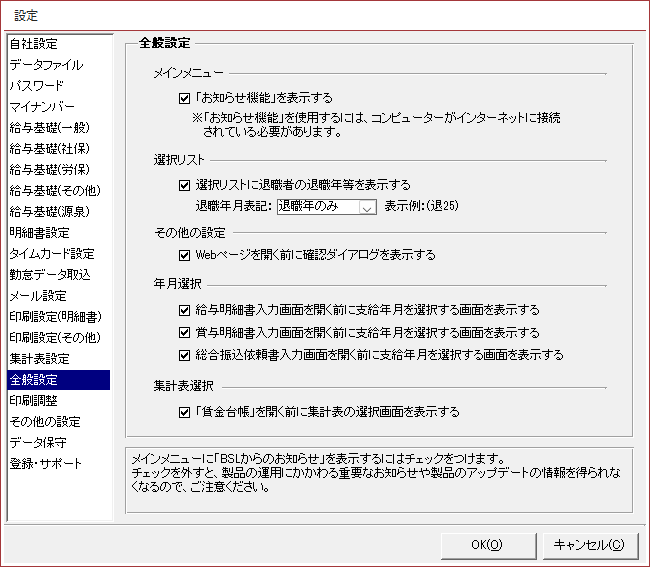The image size is (650, 567).
Task: Uncheck 給与明細書入力画面 支給年月 selection checkbox
Action: point(184,310)
